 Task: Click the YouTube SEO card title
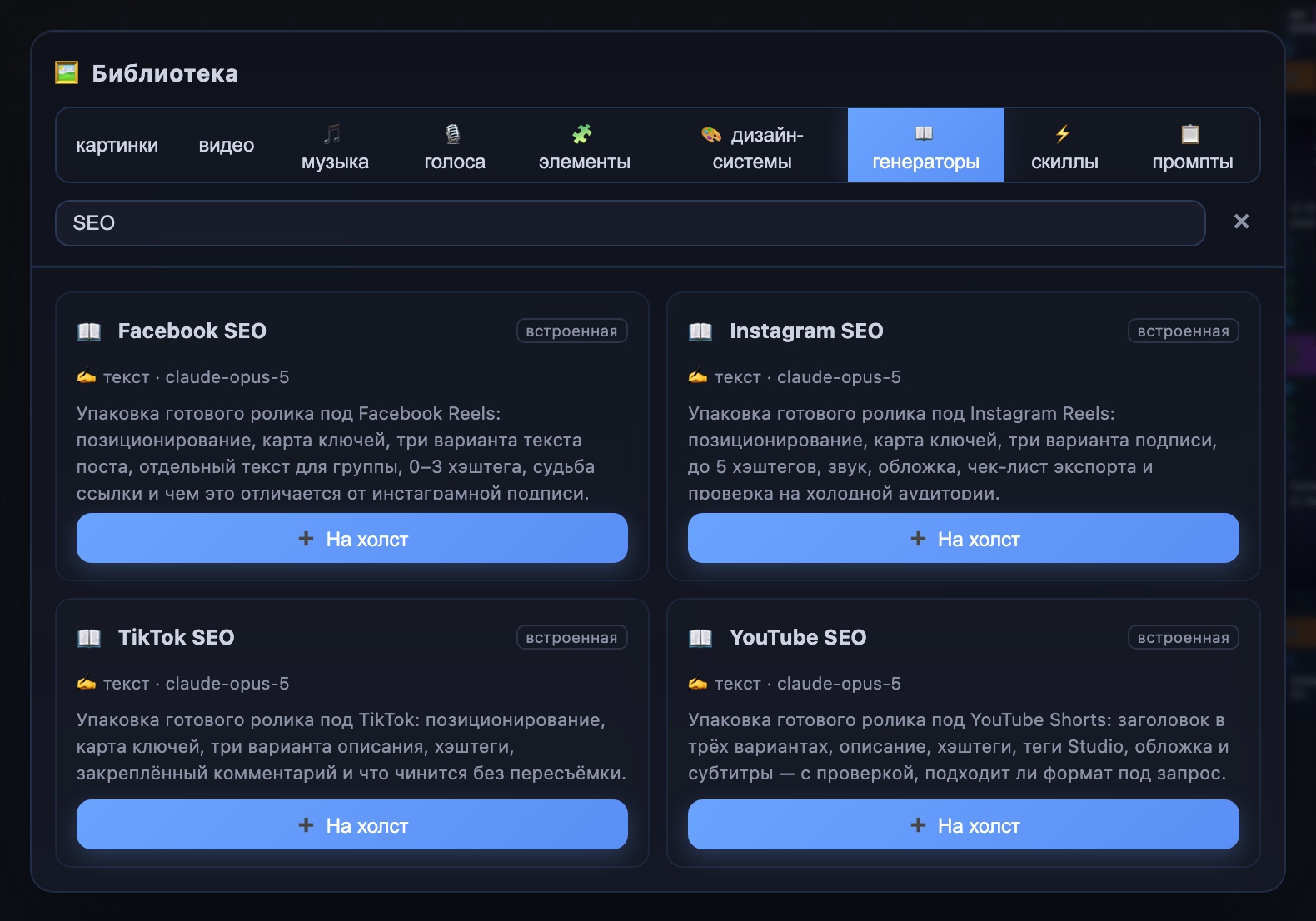point(798,637)
